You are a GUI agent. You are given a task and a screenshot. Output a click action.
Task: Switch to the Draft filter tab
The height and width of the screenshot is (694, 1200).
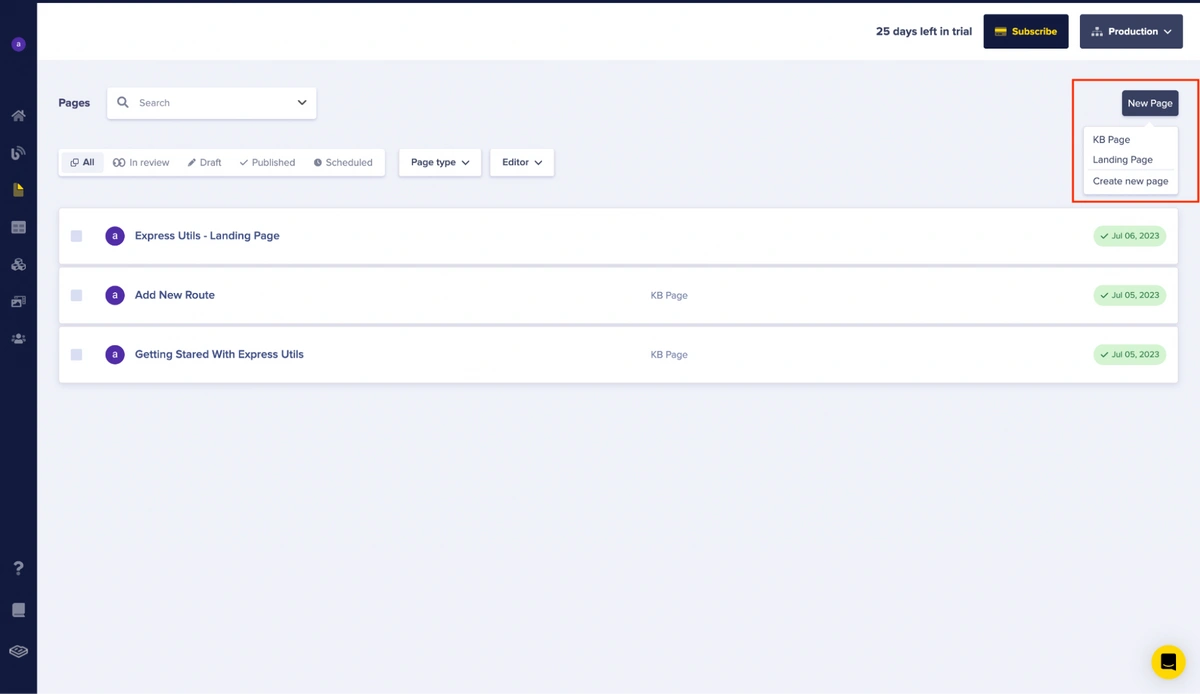(204, 162)
